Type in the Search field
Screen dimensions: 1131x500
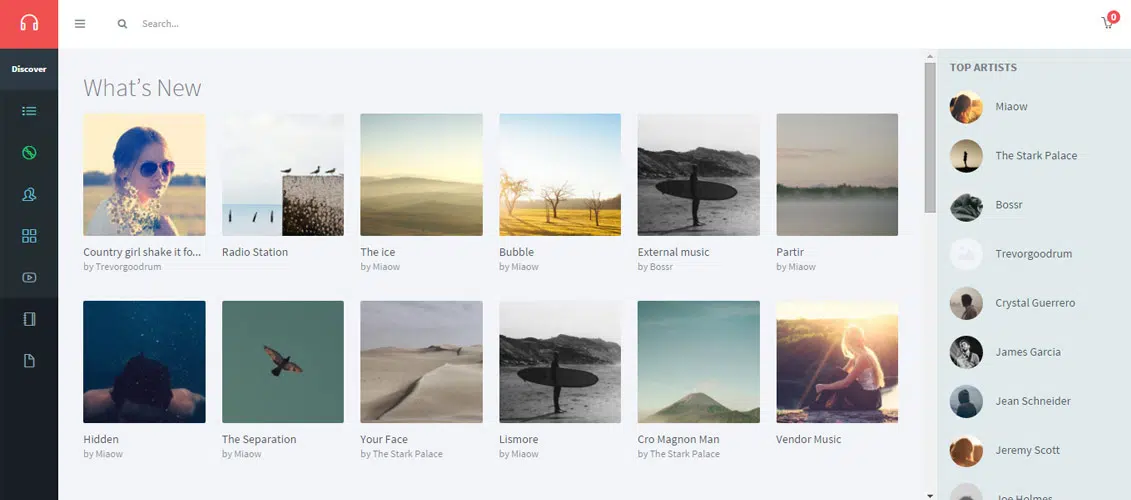tap(300, 24)
